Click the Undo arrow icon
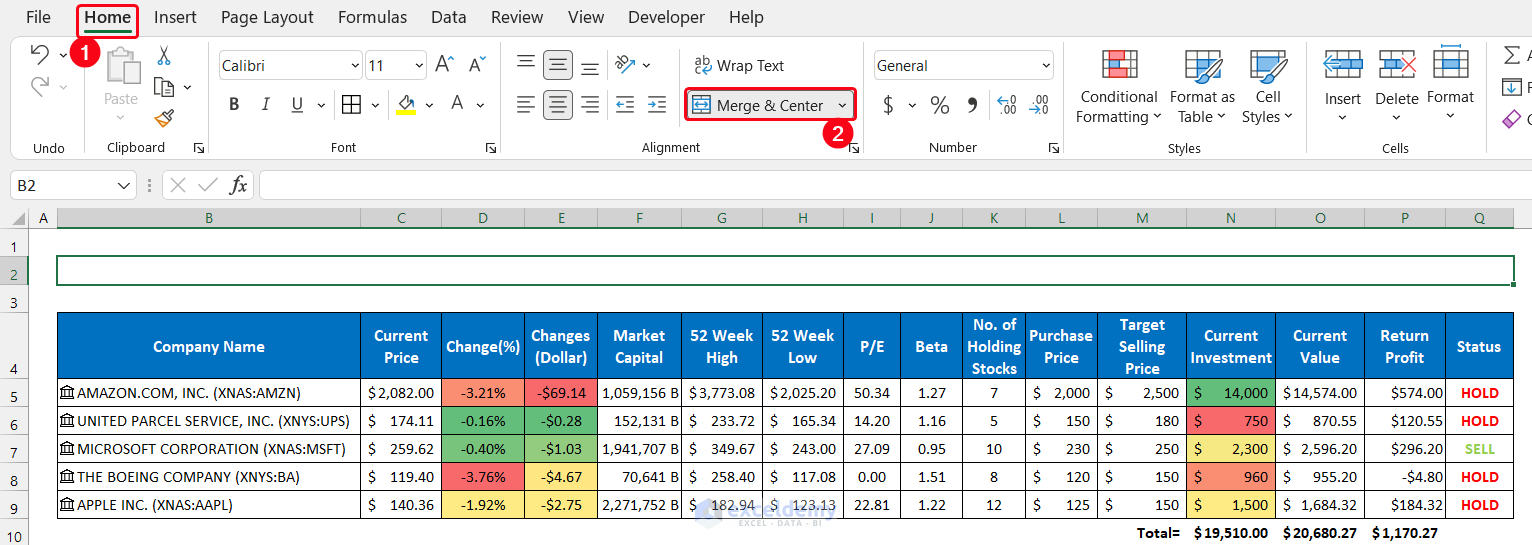This screenshot has height=545, width=1532. [39, 54]
